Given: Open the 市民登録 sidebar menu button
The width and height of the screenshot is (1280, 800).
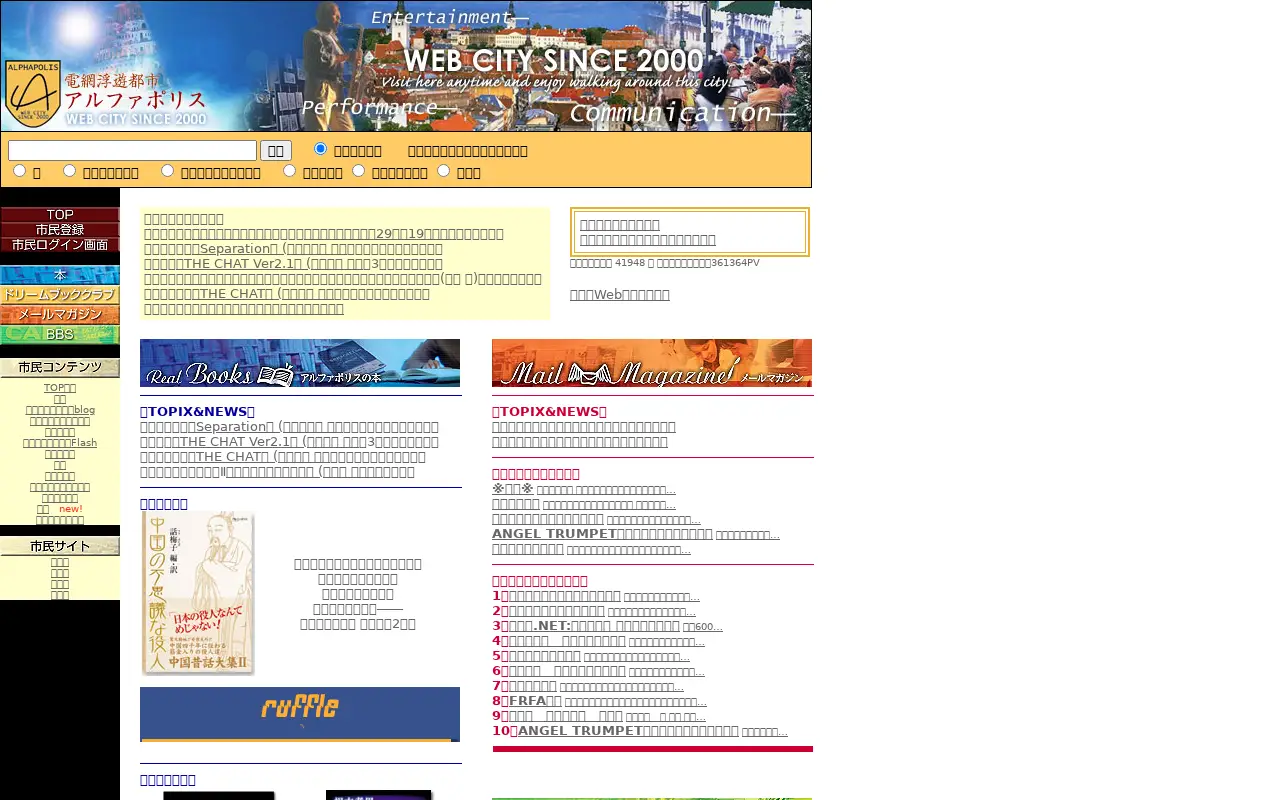Looking at the screenshot, I should (x=60, y=229).
